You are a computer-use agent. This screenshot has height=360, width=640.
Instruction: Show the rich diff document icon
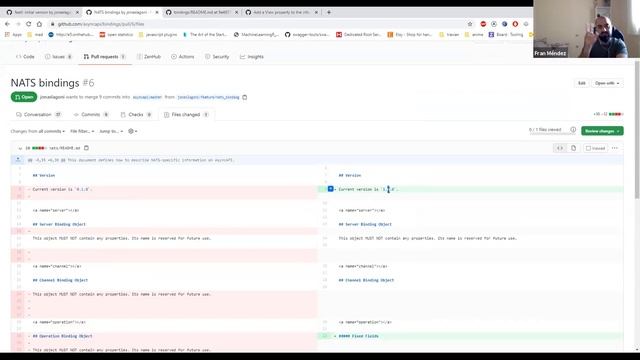coord(573,148)
